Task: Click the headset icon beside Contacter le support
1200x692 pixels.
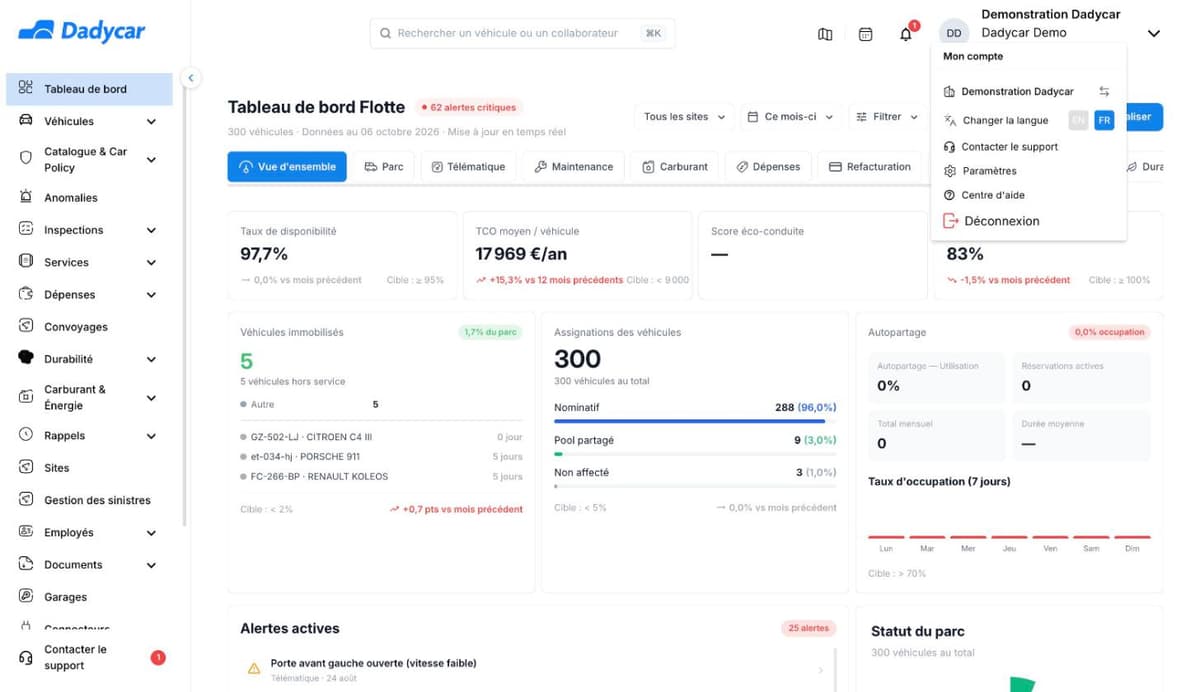Action: [x=26, y=657]
